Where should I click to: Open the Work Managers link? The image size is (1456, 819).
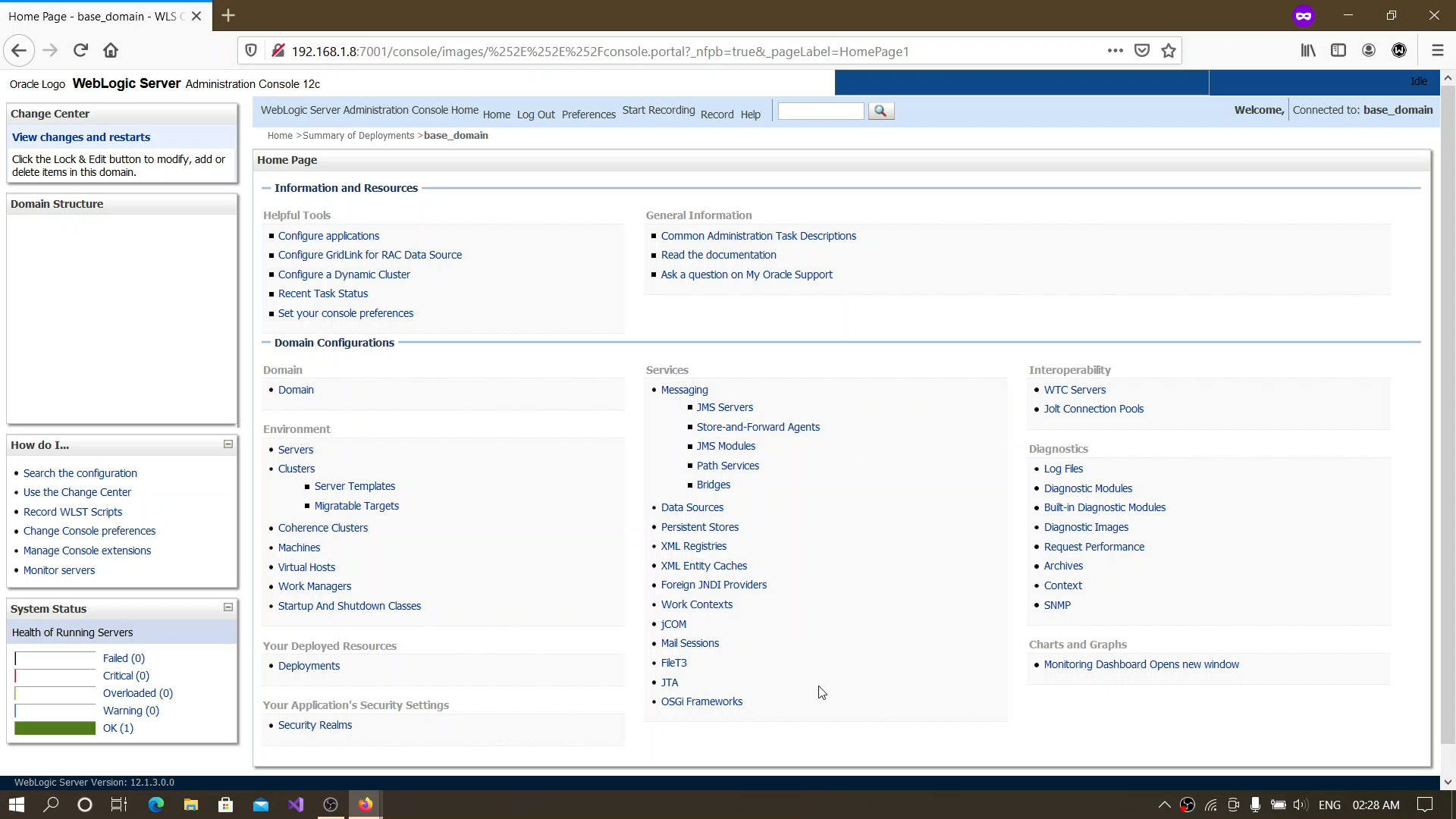pos(315,586)
